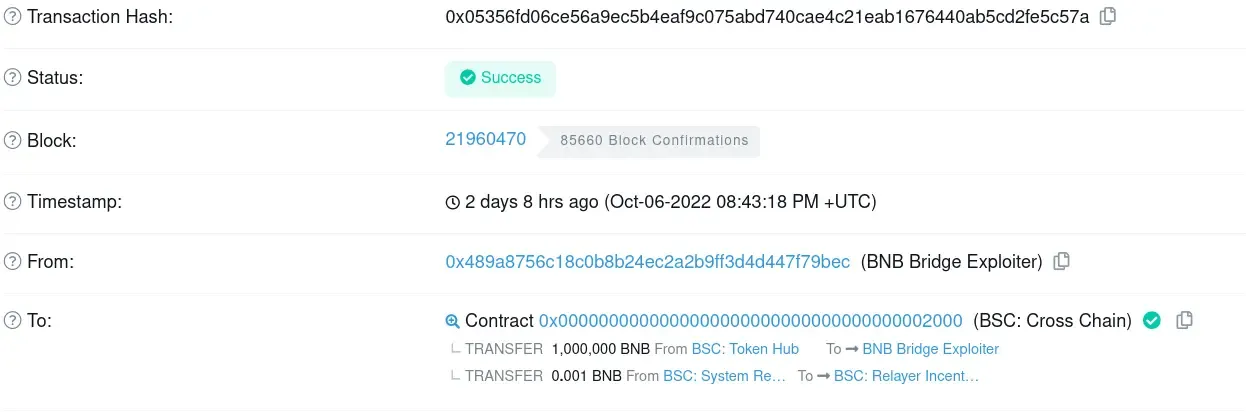Open the BSC: Relayer Incent… link
Viewport: 1250px width, 413px height.
tap(906, 376)
